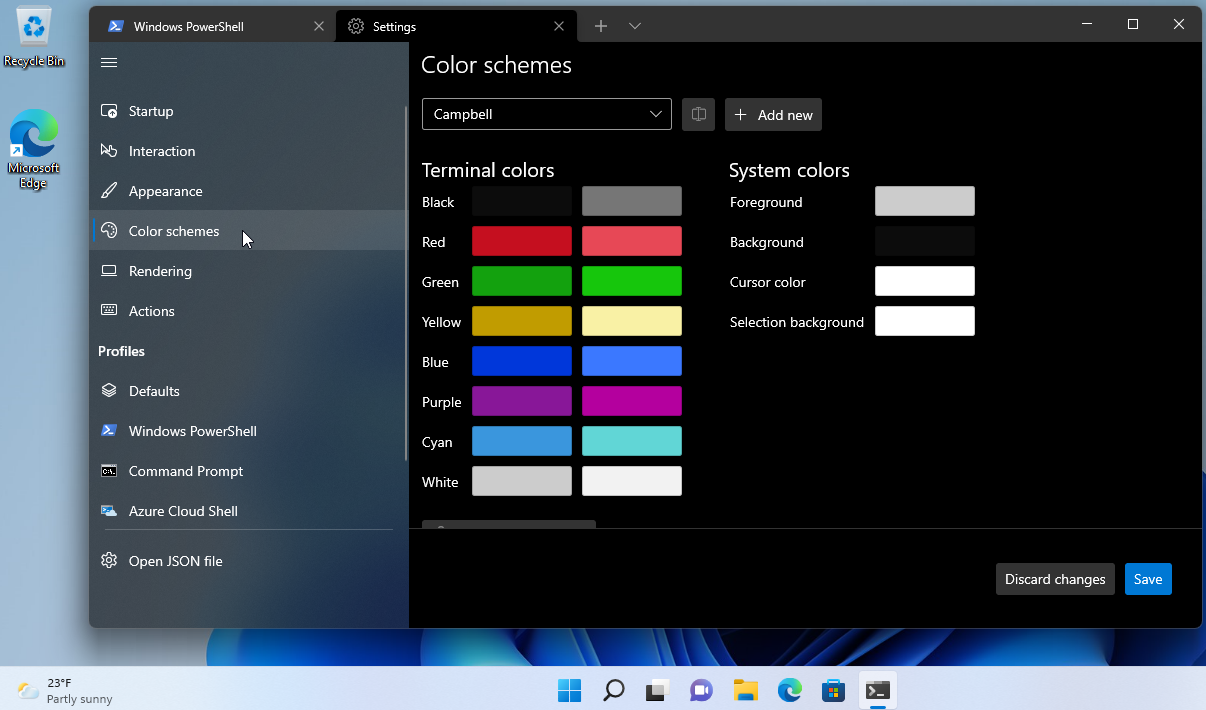The image size is (1206, 710).
Task: Click the Terminal icon on taskbar
Action: pos(877,690)
